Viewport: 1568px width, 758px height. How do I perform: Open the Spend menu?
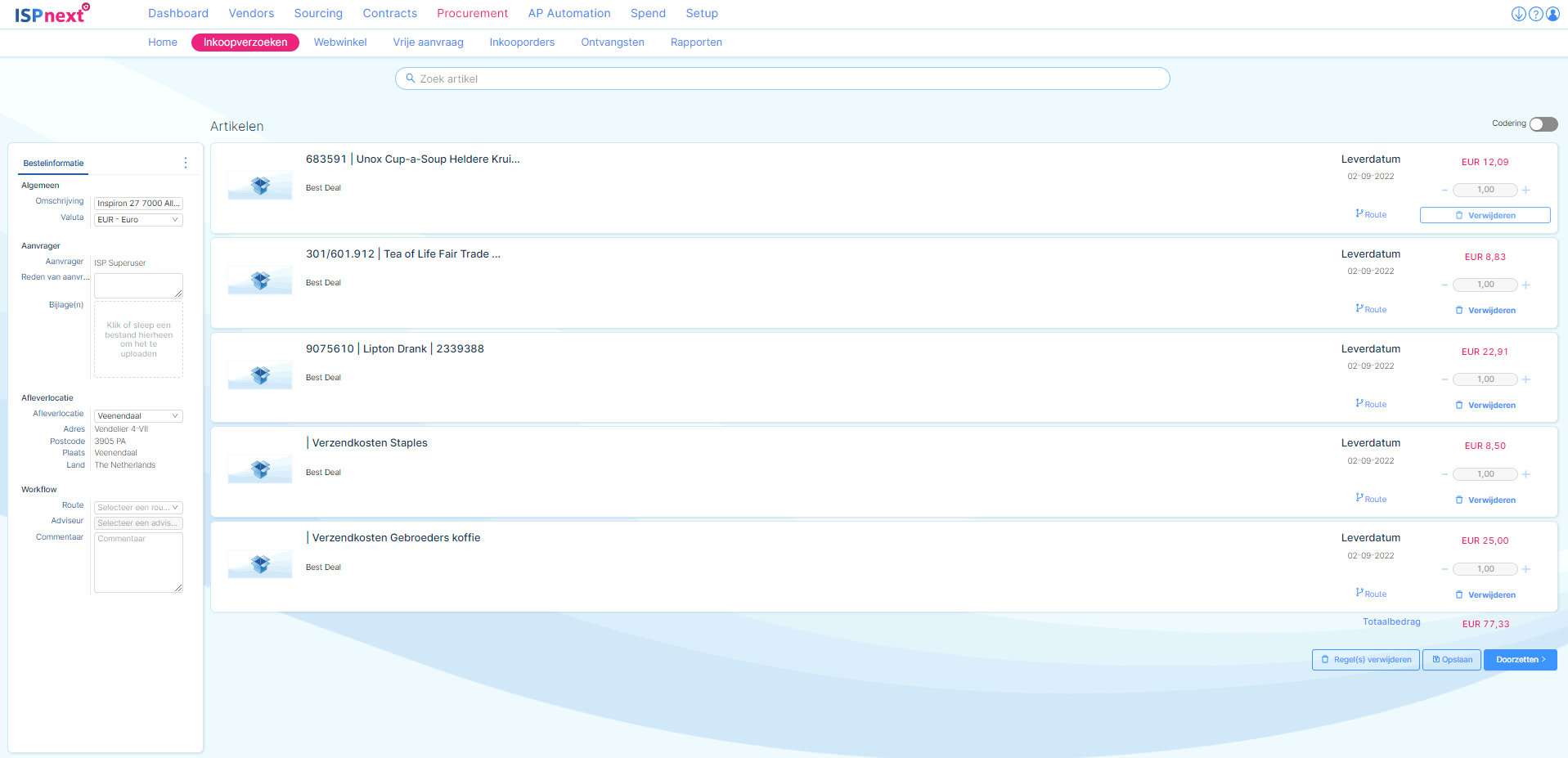point(648,13)
